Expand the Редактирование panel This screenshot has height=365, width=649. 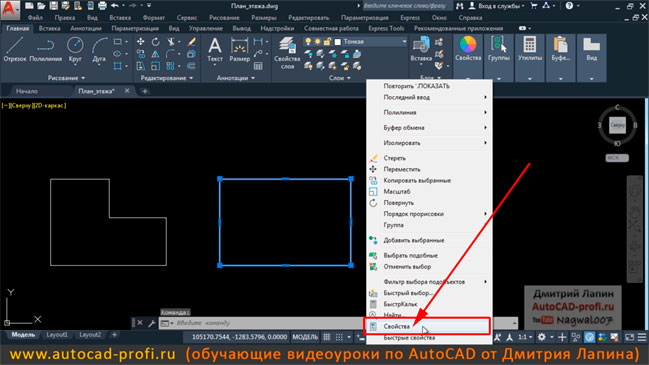click(x=167, y=78)
